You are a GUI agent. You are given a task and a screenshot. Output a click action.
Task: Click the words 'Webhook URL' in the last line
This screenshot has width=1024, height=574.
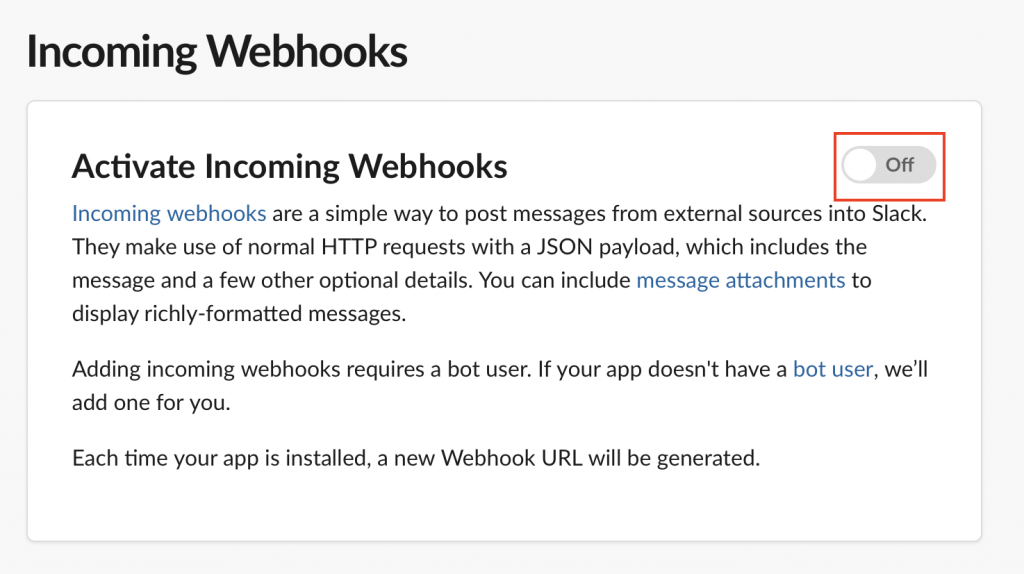pos(506,459)
